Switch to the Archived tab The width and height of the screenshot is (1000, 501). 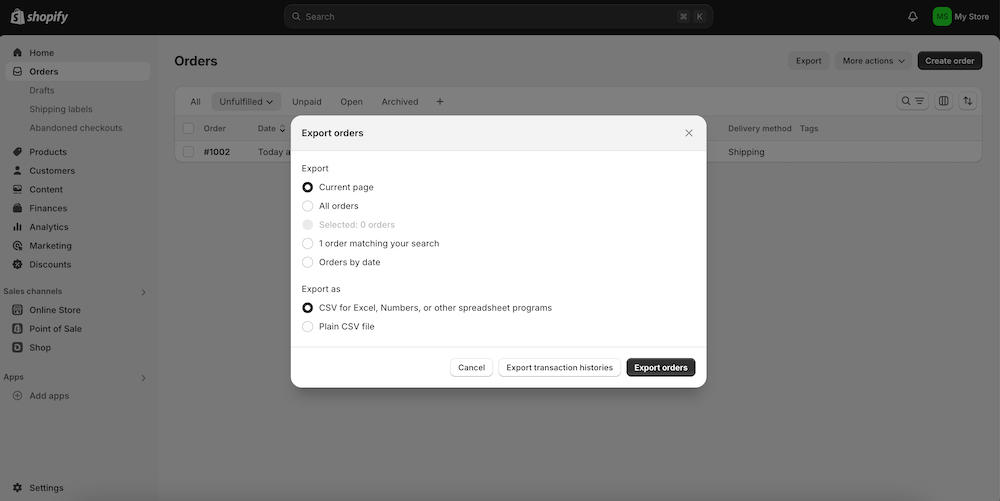point(400,101)
